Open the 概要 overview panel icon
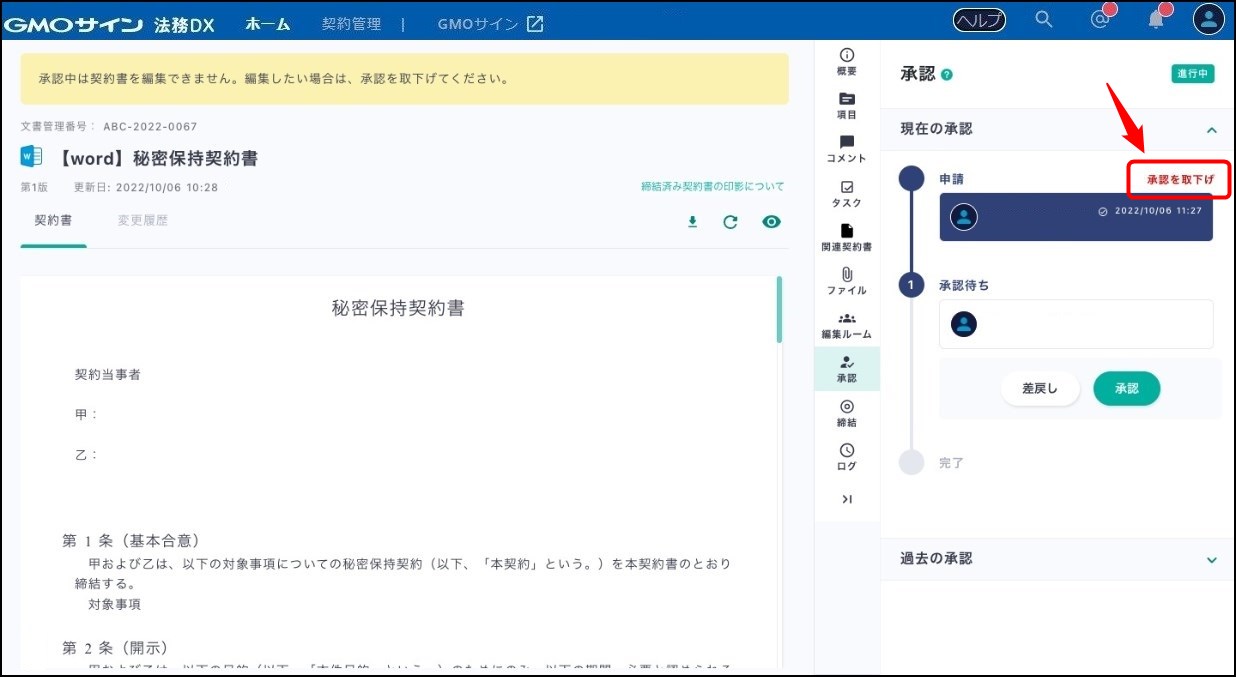Screen dimensions: 1236x677 tap(847, 61)
